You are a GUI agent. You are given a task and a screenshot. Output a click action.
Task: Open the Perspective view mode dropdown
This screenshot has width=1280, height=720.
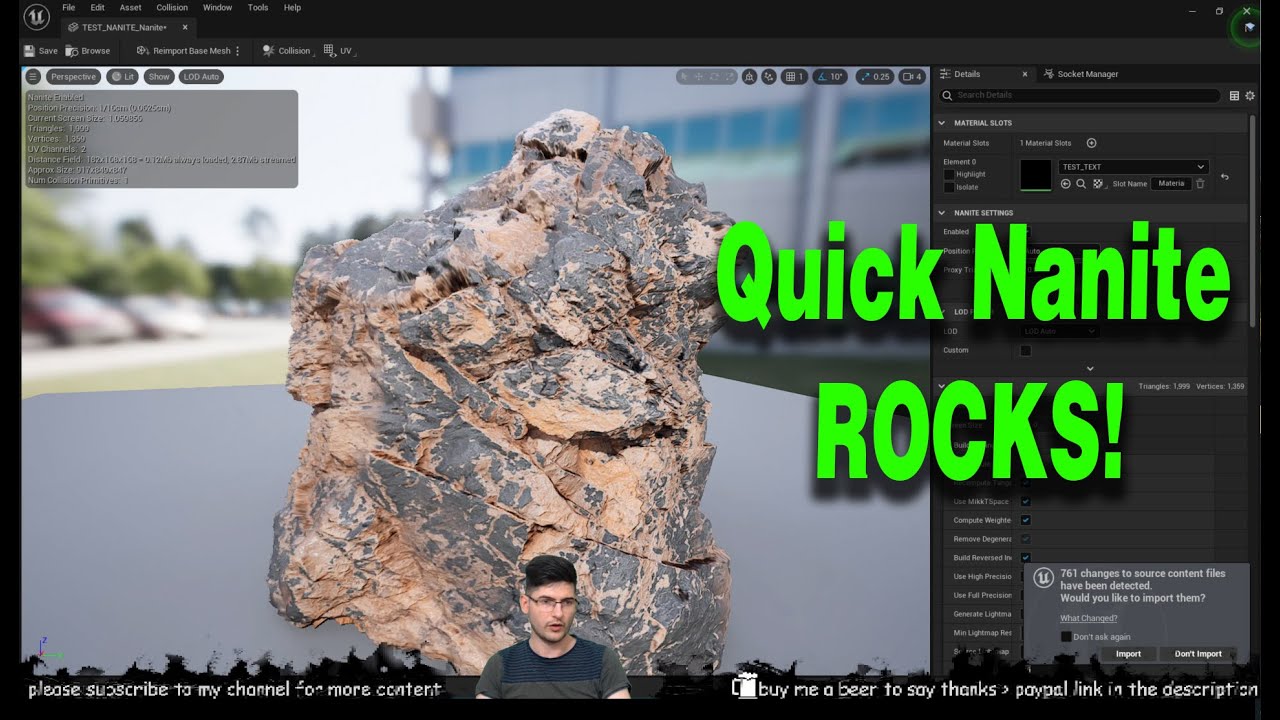(74, 76)
